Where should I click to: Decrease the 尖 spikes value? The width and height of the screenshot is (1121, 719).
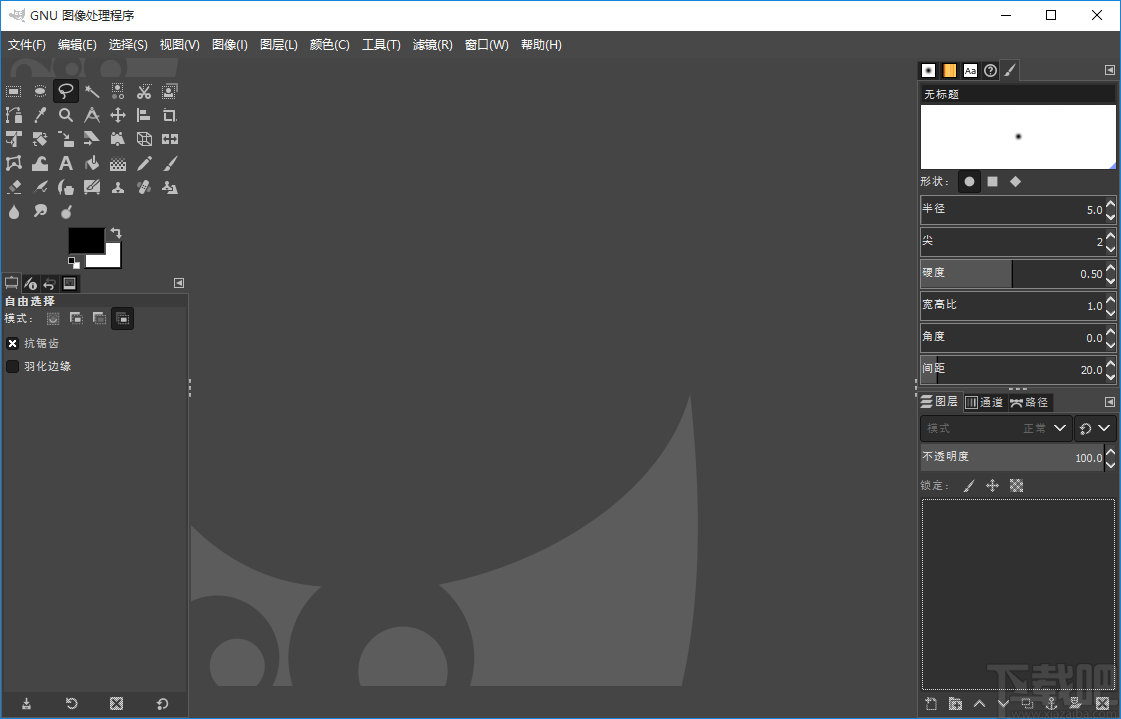(1110, 248)
